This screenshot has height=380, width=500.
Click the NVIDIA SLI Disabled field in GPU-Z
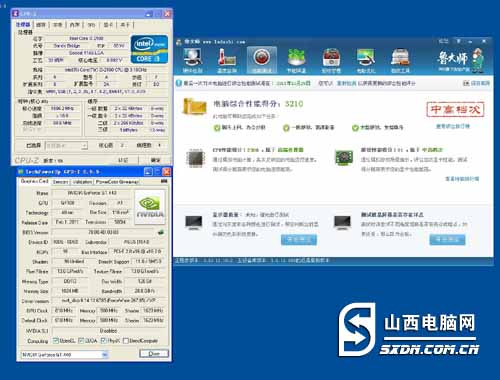coord(109,331)
